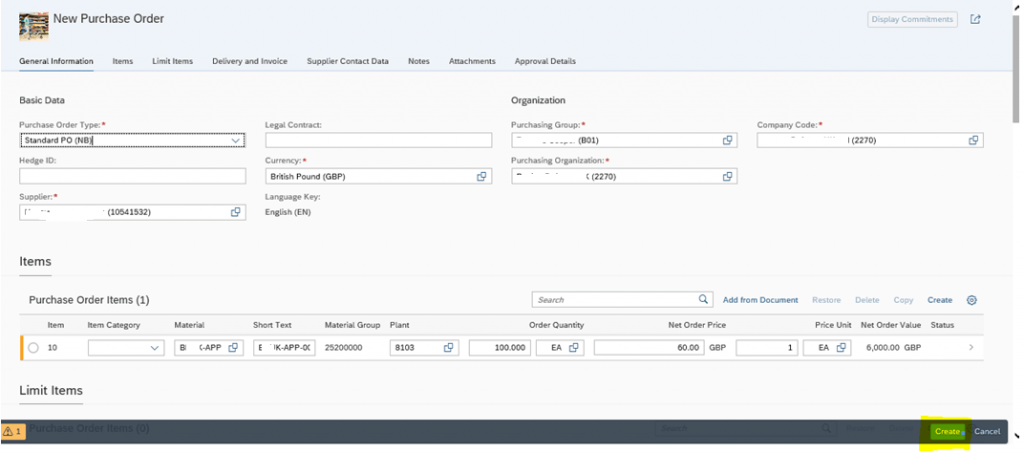This screenshot has height=454, width=1024.
Task: Expand the Purchase Order Type dropdown
Action: click(x=236, y=140)
